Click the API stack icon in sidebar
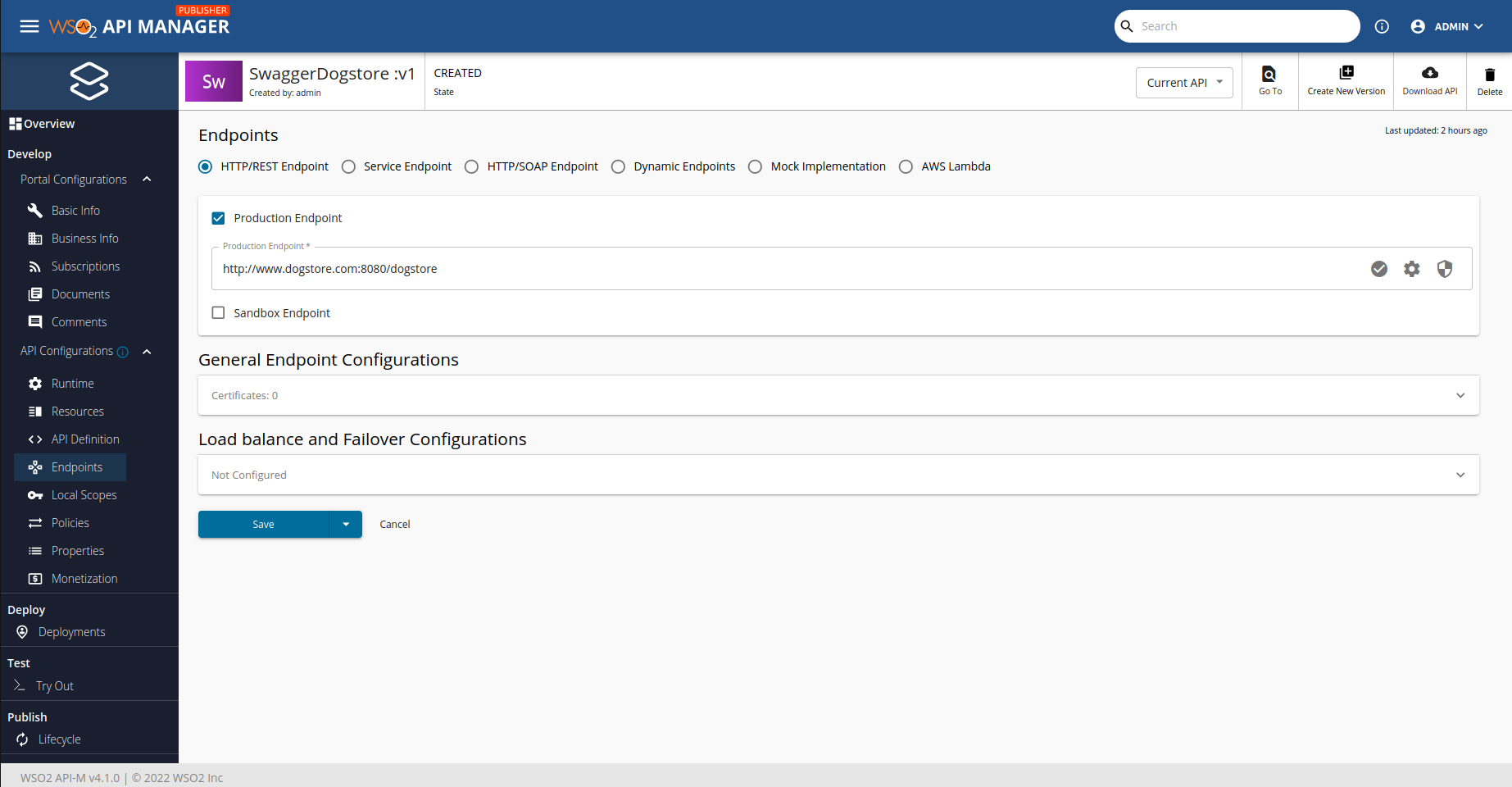 point(89,81)
